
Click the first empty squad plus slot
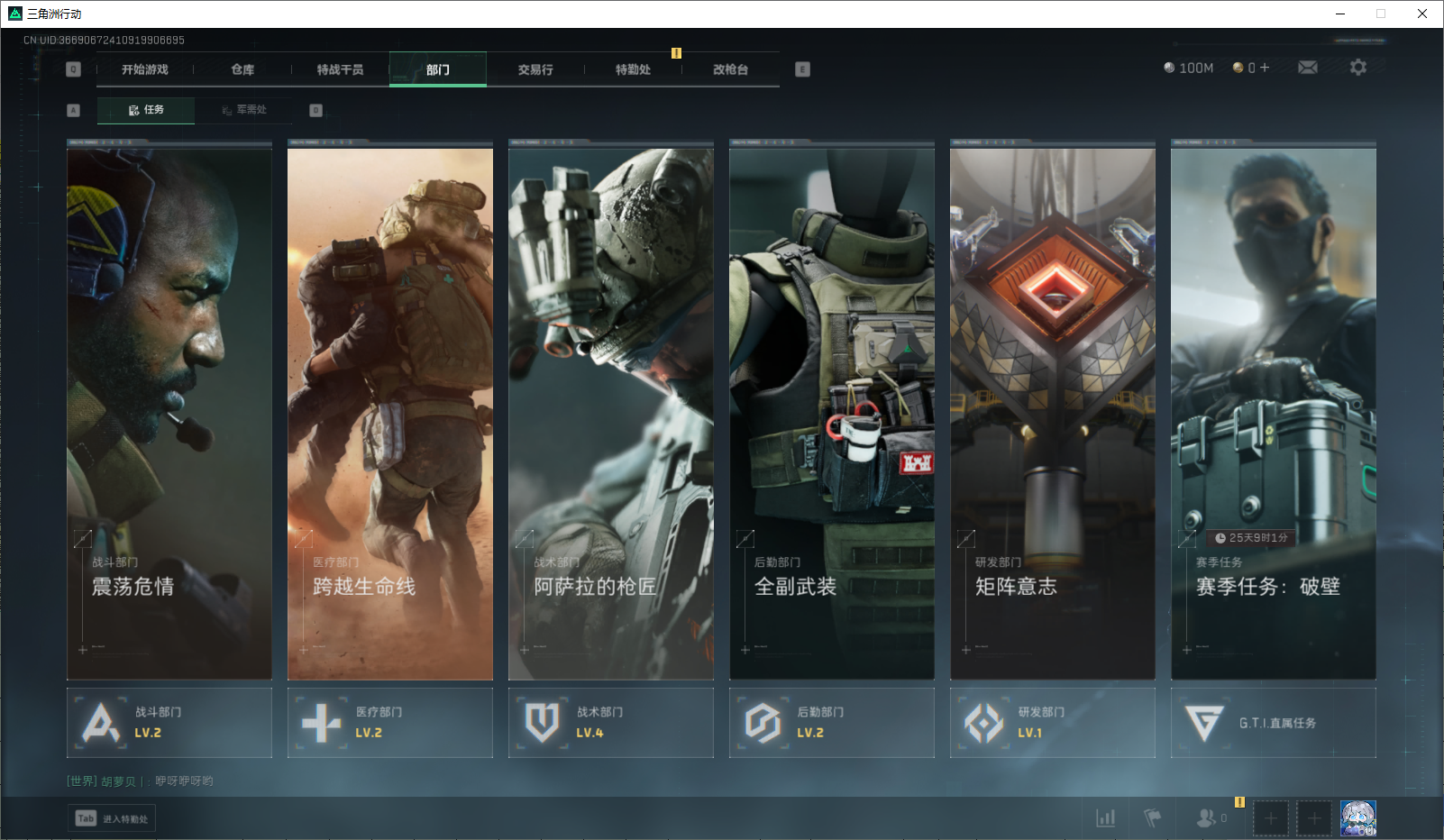1271,818
